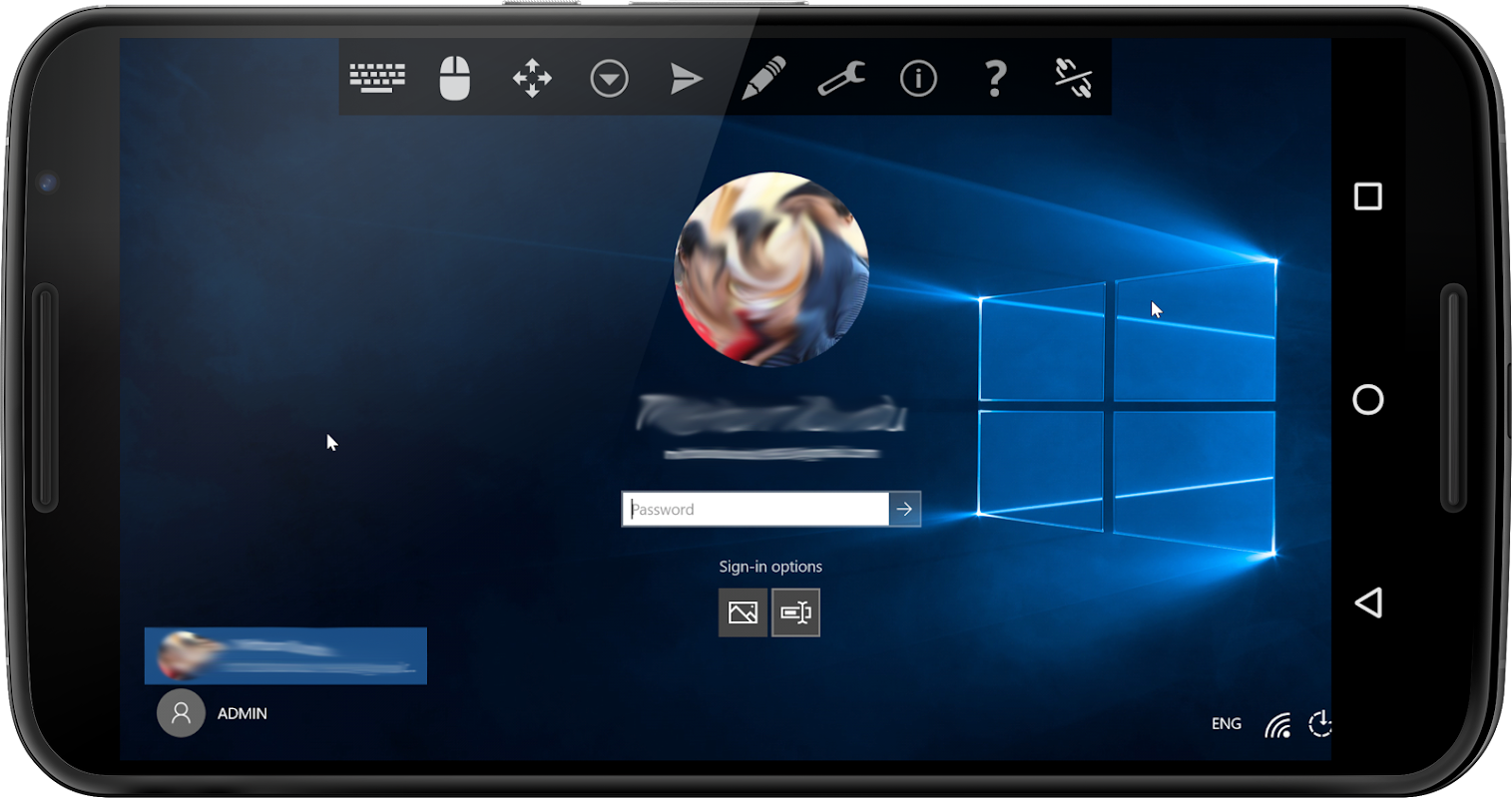This screenshot has height=798, width=1512.
Task: Switch to the ADMIN user account
Action: (213, 713)
